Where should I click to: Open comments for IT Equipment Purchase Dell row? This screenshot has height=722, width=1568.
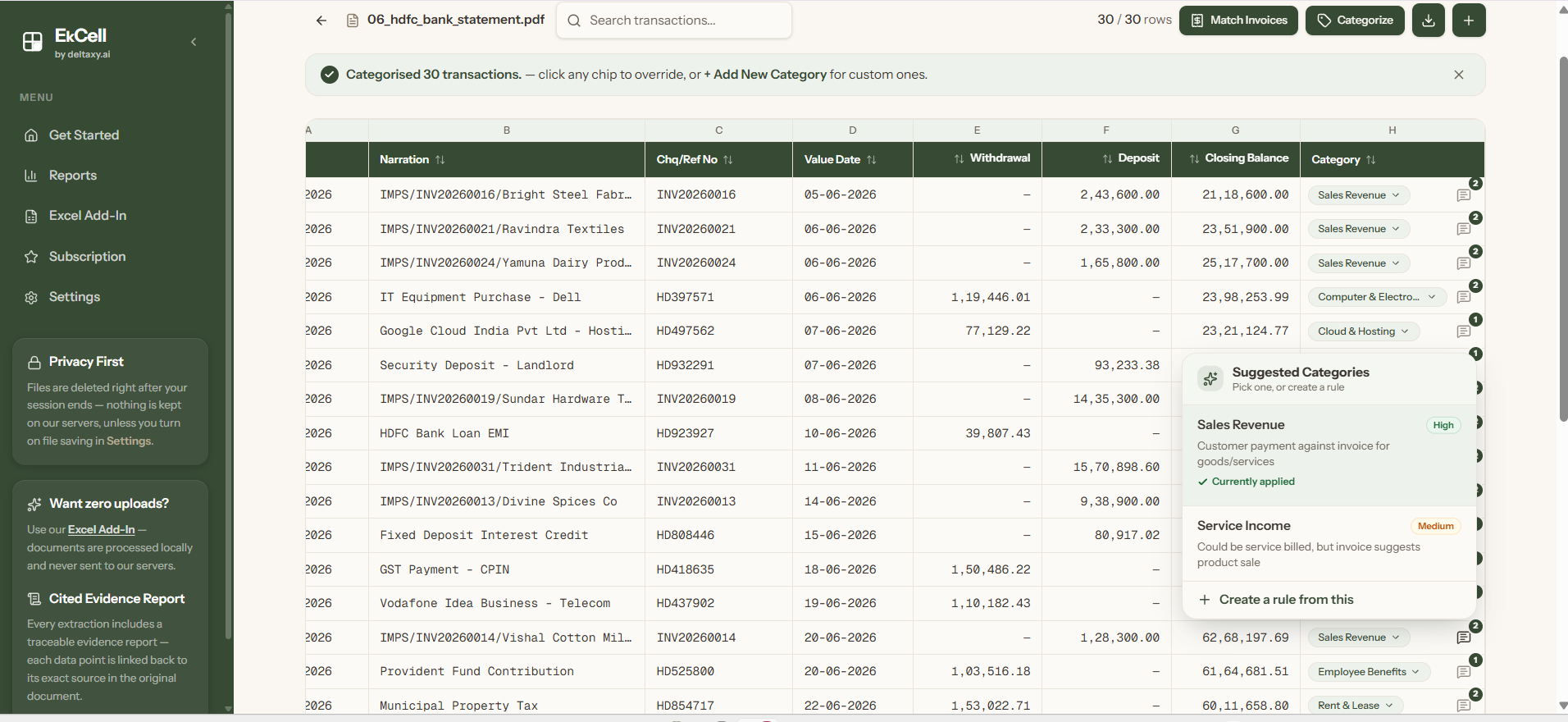click(x=1464, y=297)
